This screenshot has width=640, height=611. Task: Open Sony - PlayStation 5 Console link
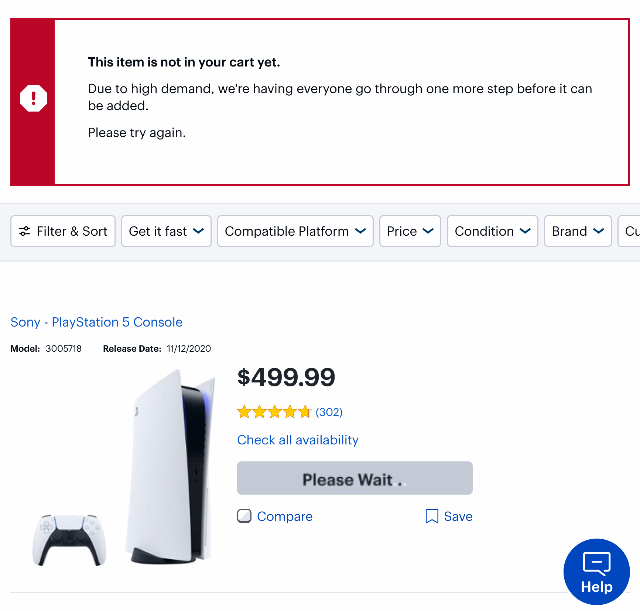(x=97, y=322)
